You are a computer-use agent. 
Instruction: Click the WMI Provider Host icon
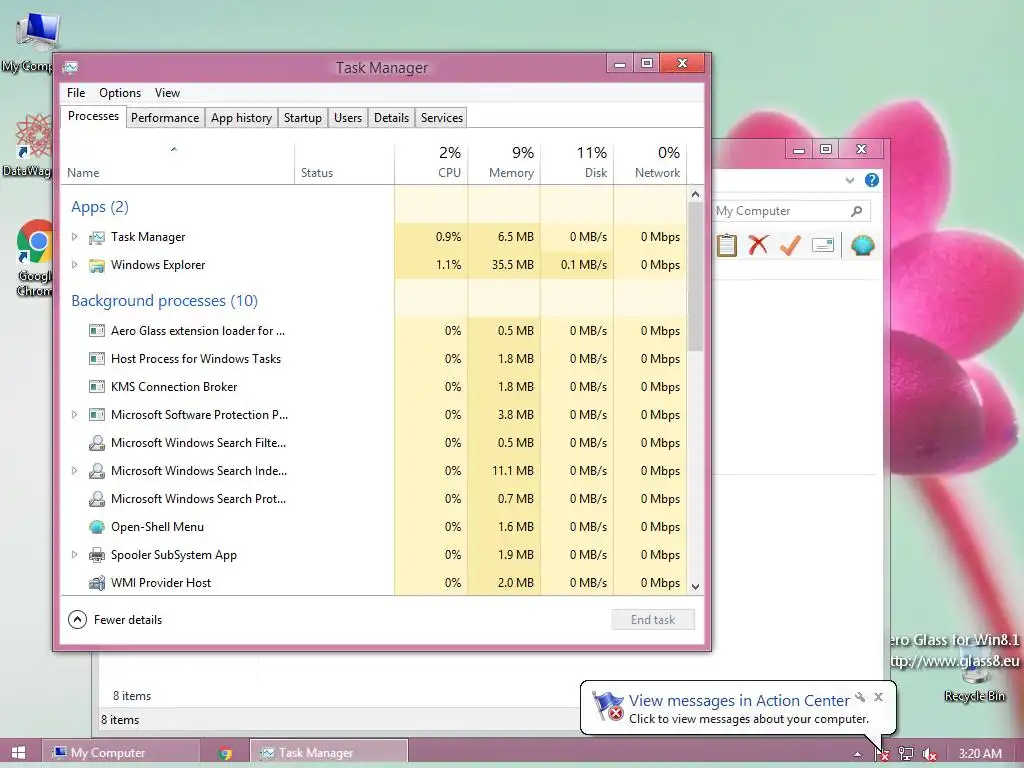97,583
